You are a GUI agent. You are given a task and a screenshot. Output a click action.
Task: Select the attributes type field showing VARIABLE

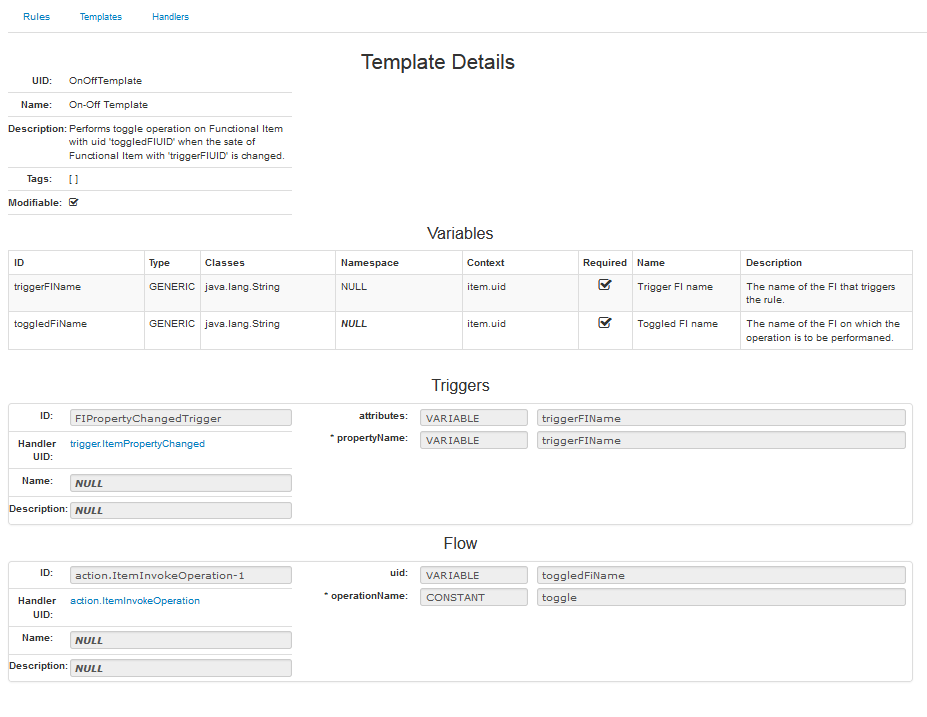pyautogui.click(x=473, y=418)
